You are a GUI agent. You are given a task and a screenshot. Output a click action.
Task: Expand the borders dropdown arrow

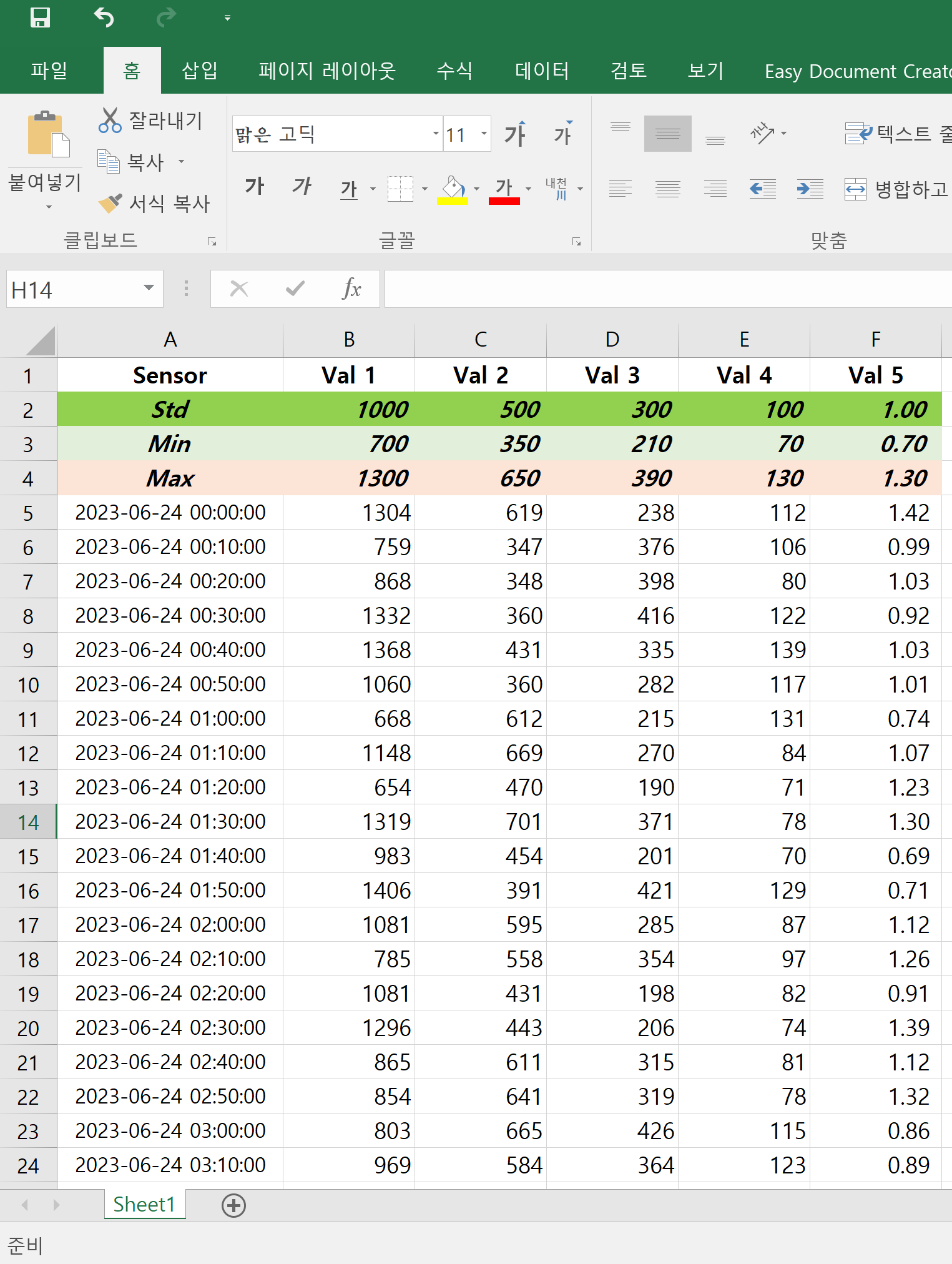coord(424,189)
